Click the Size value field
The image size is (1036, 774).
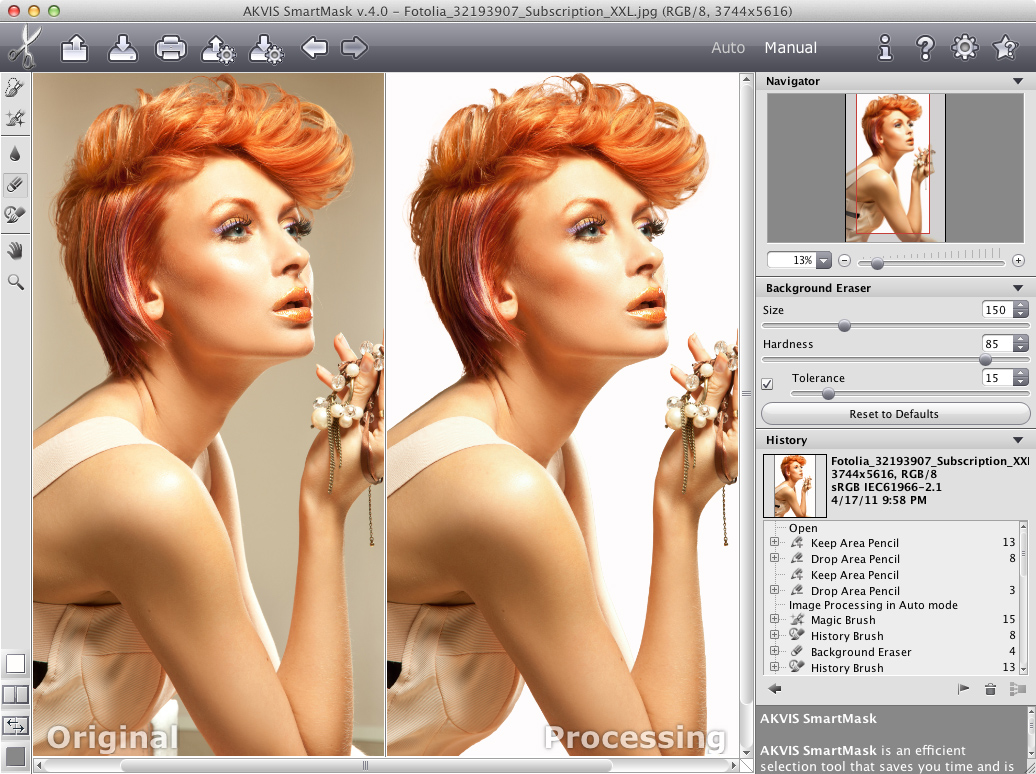click(995, 310)
